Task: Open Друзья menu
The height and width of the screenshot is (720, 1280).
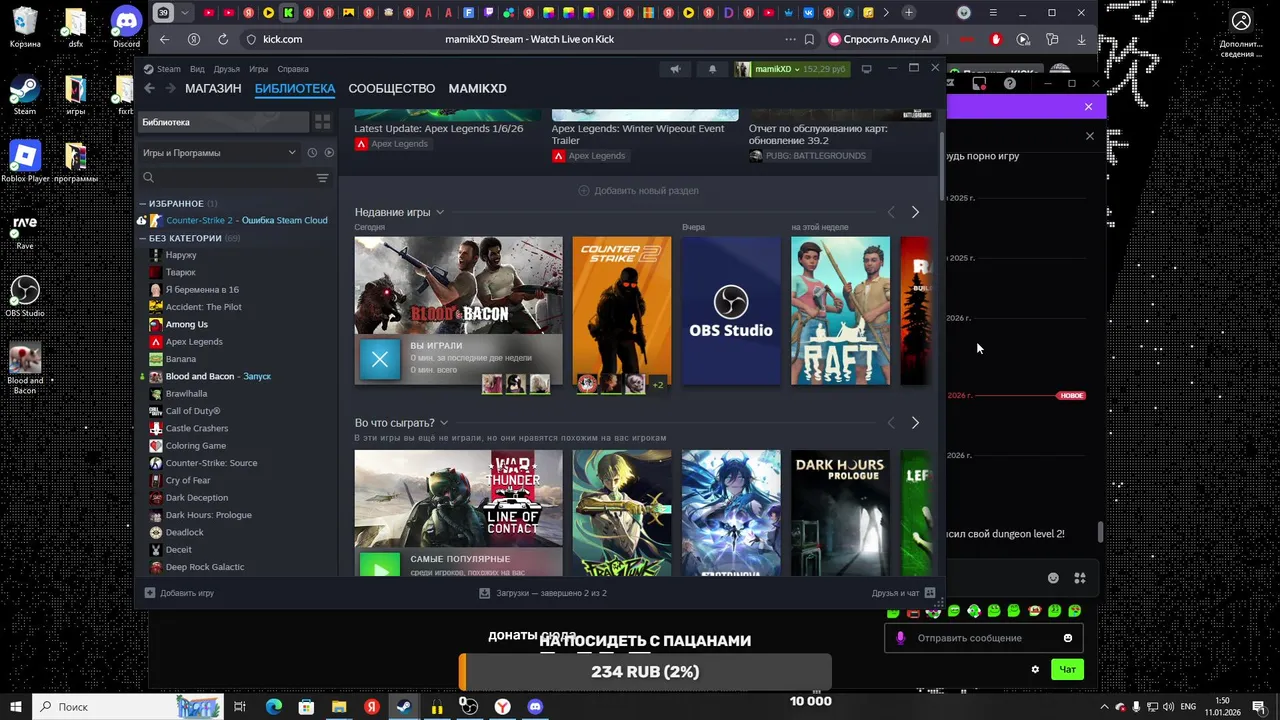Action: (x=226, y=69)
